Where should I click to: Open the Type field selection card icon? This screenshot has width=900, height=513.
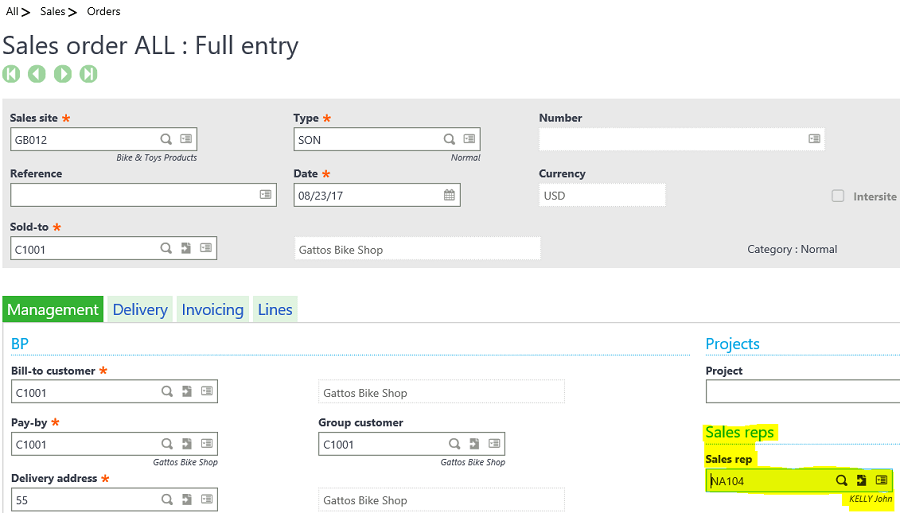tap(470, 139)
